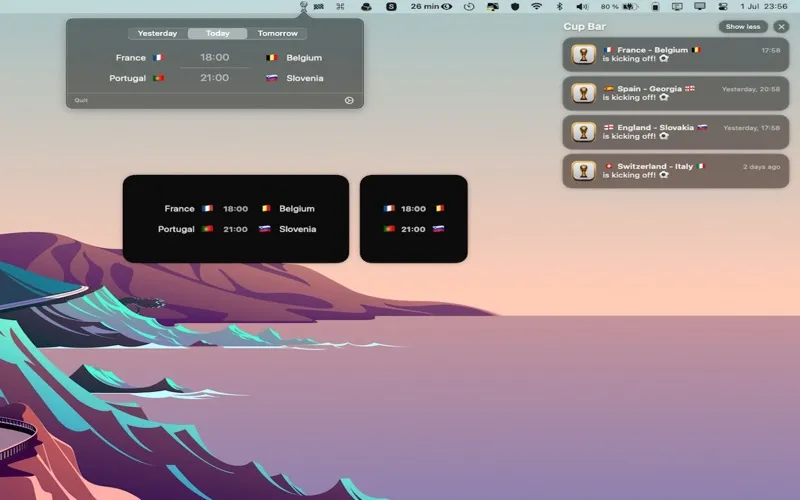Open the shield security menu bar icon
Viewport: 800px width, 500px height.
pyautogui.click(x=515, y=7)
